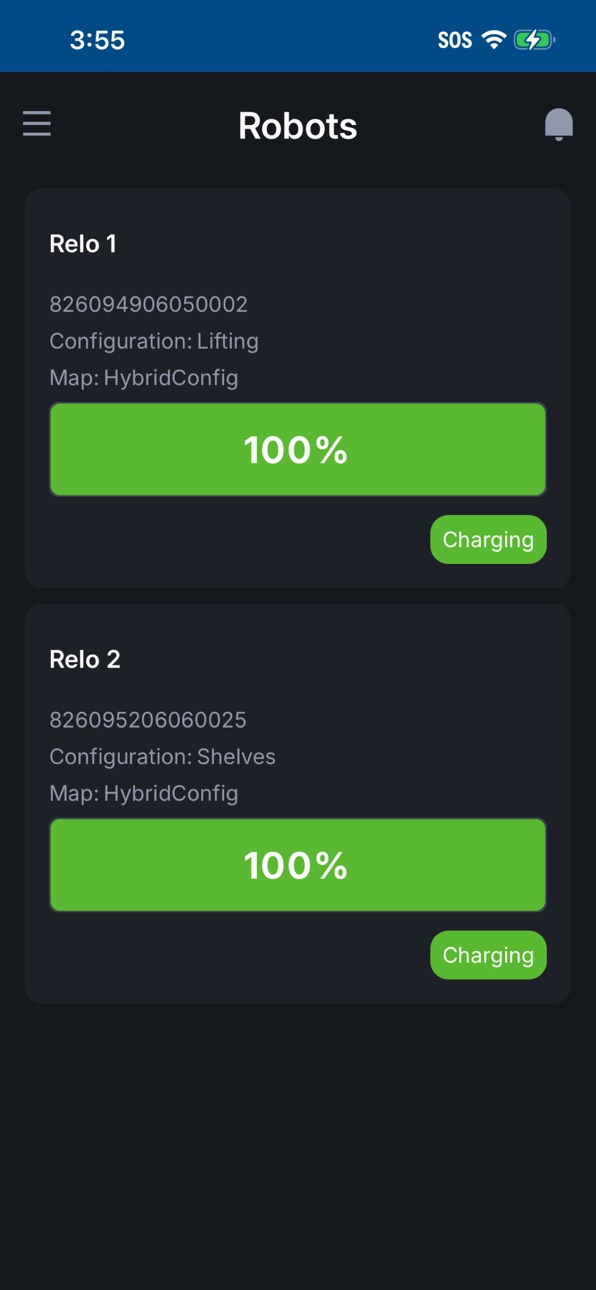Tap the 3:55 clock in status bar
The width and height of the screenshot is (596, 1290).
point(97,40)
